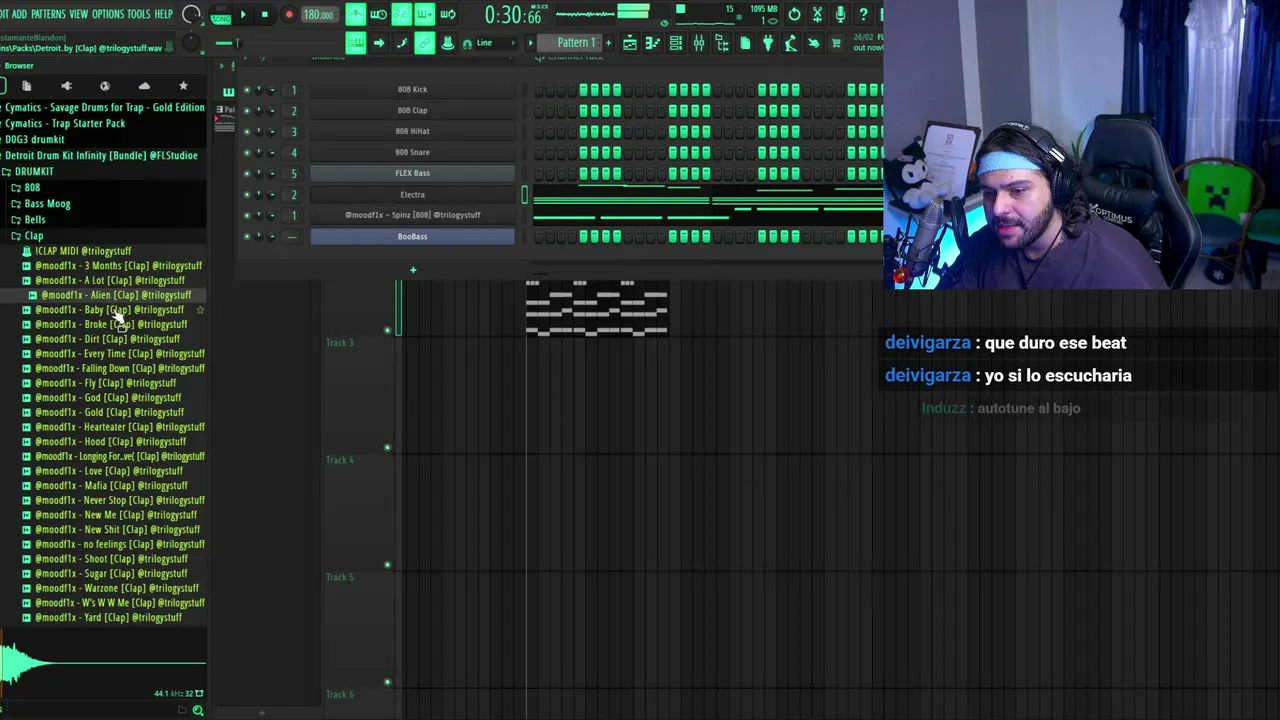The width and height of the screenshot is (1280, 720).
Task: Click the 808 Kick channel button
Action: pos(412,90)
